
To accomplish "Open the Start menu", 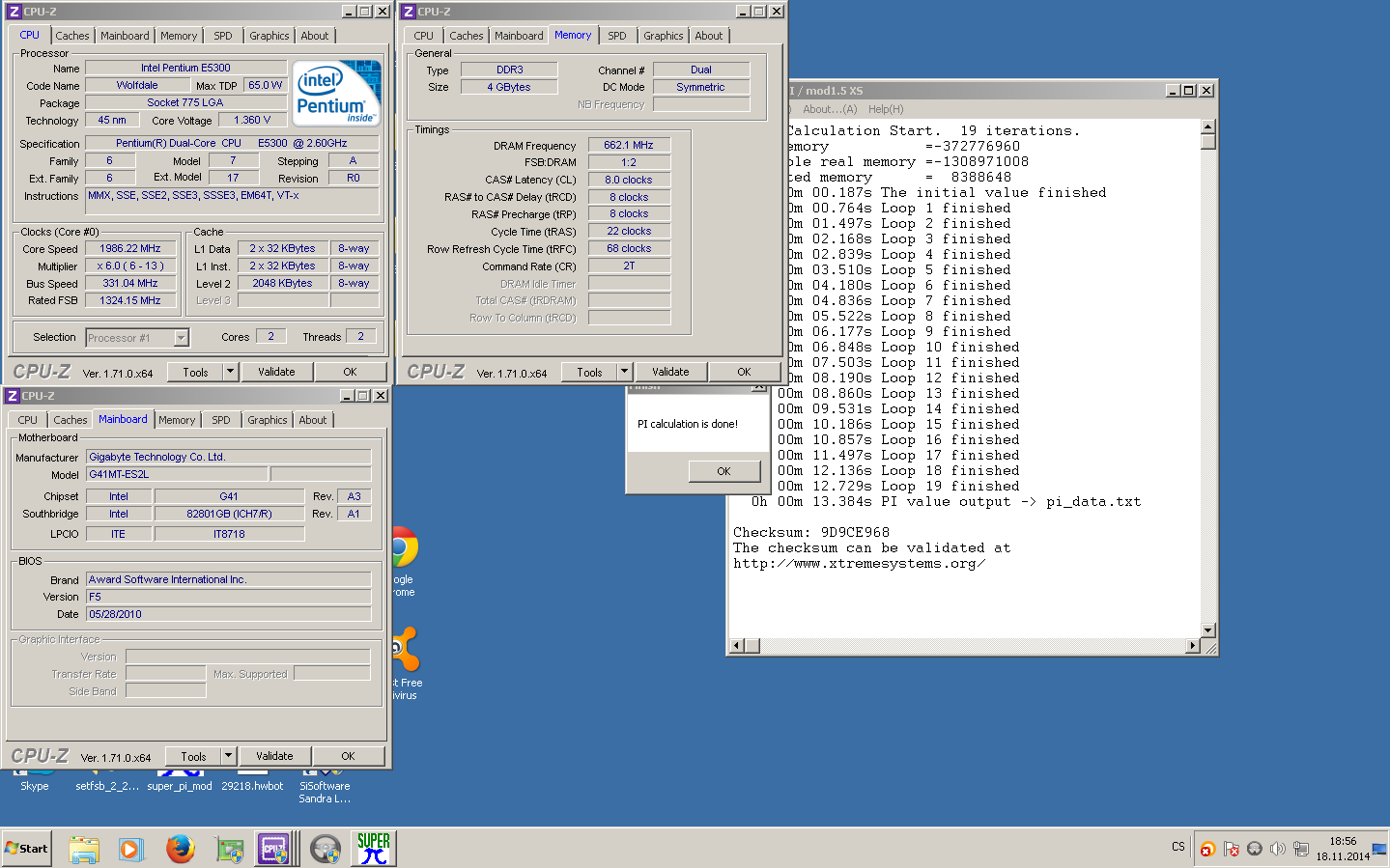I will click(x=26, y=849).
